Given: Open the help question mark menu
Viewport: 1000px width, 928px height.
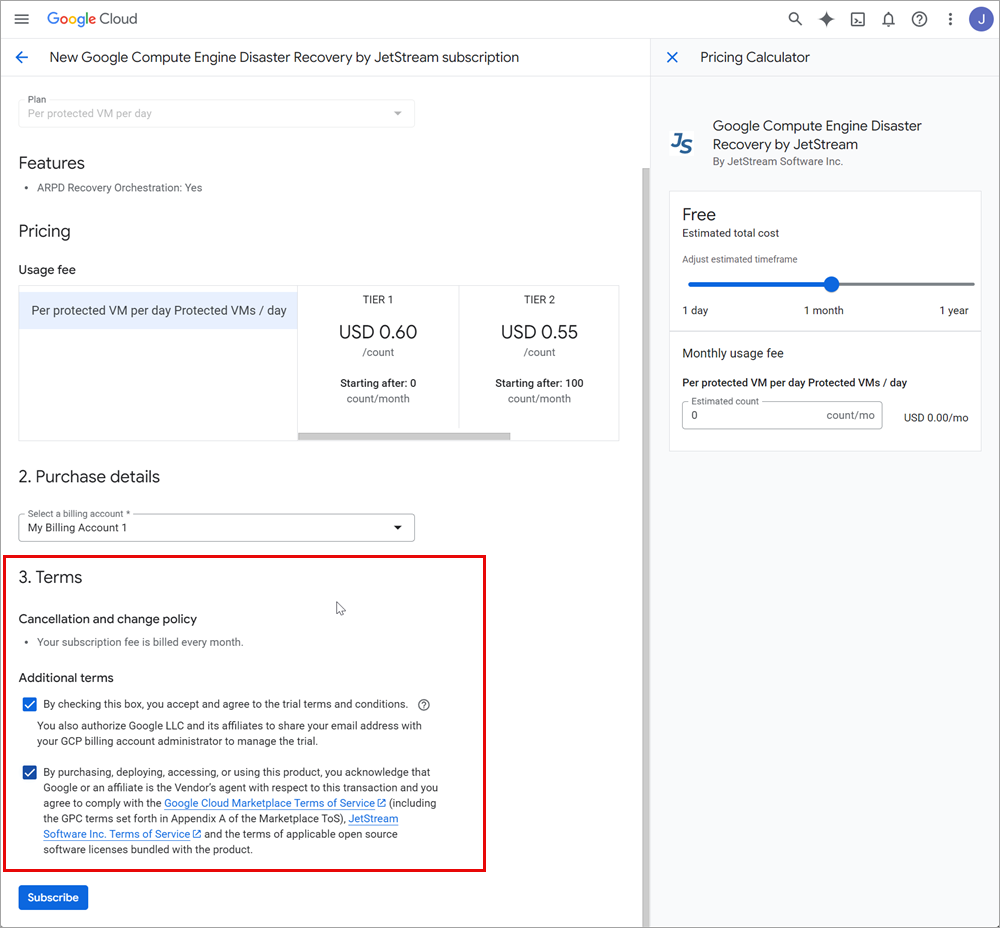Looking at the screenshot, I should click(919, 19).
